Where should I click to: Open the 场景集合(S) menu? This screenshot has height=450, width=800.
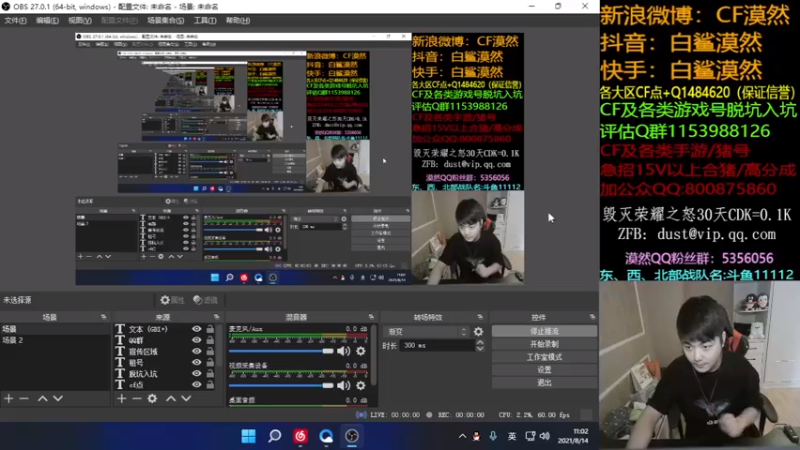tap(165, 20)
